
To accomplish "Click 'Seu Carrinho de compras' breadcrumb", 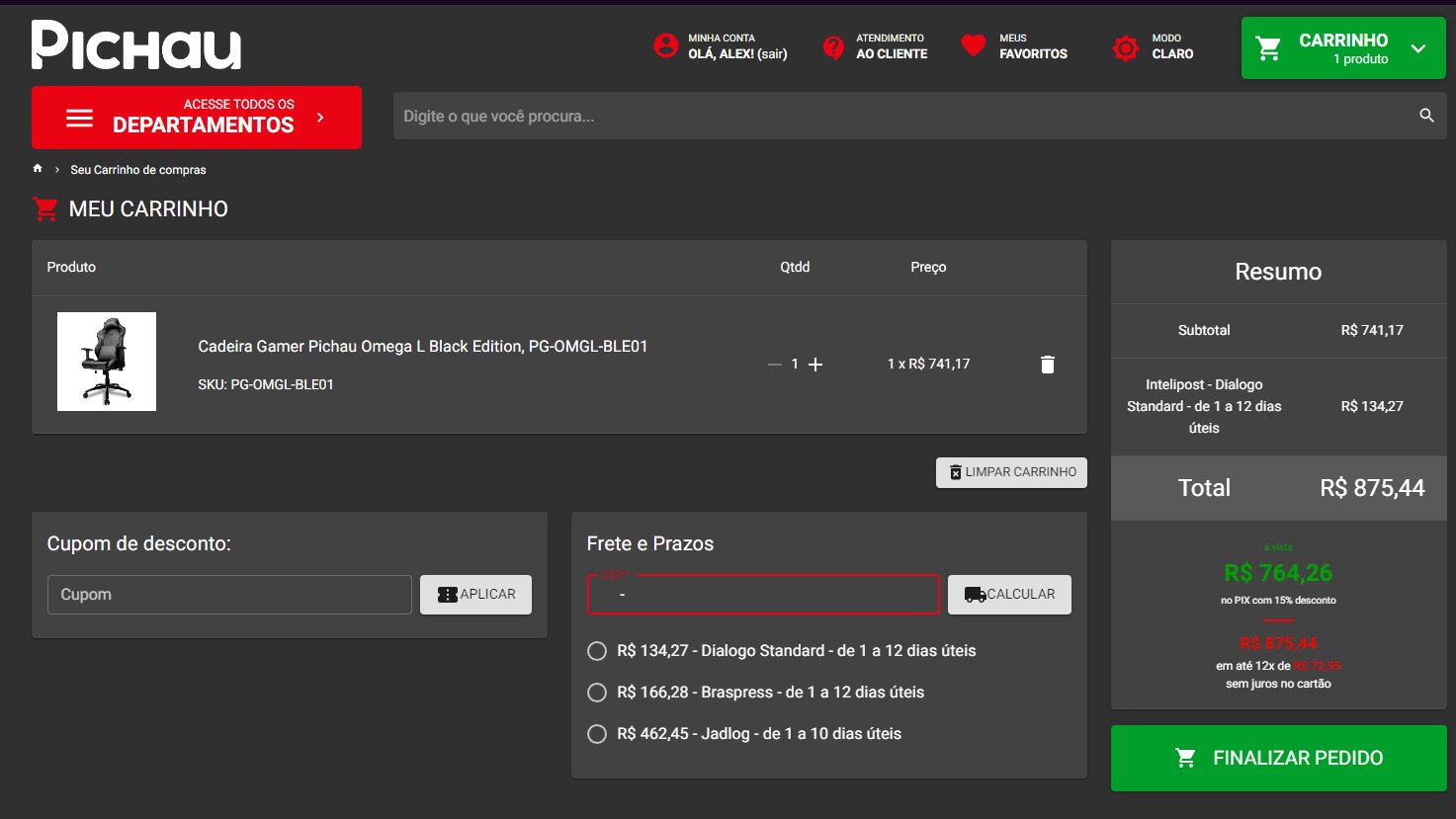I will 138,170.
